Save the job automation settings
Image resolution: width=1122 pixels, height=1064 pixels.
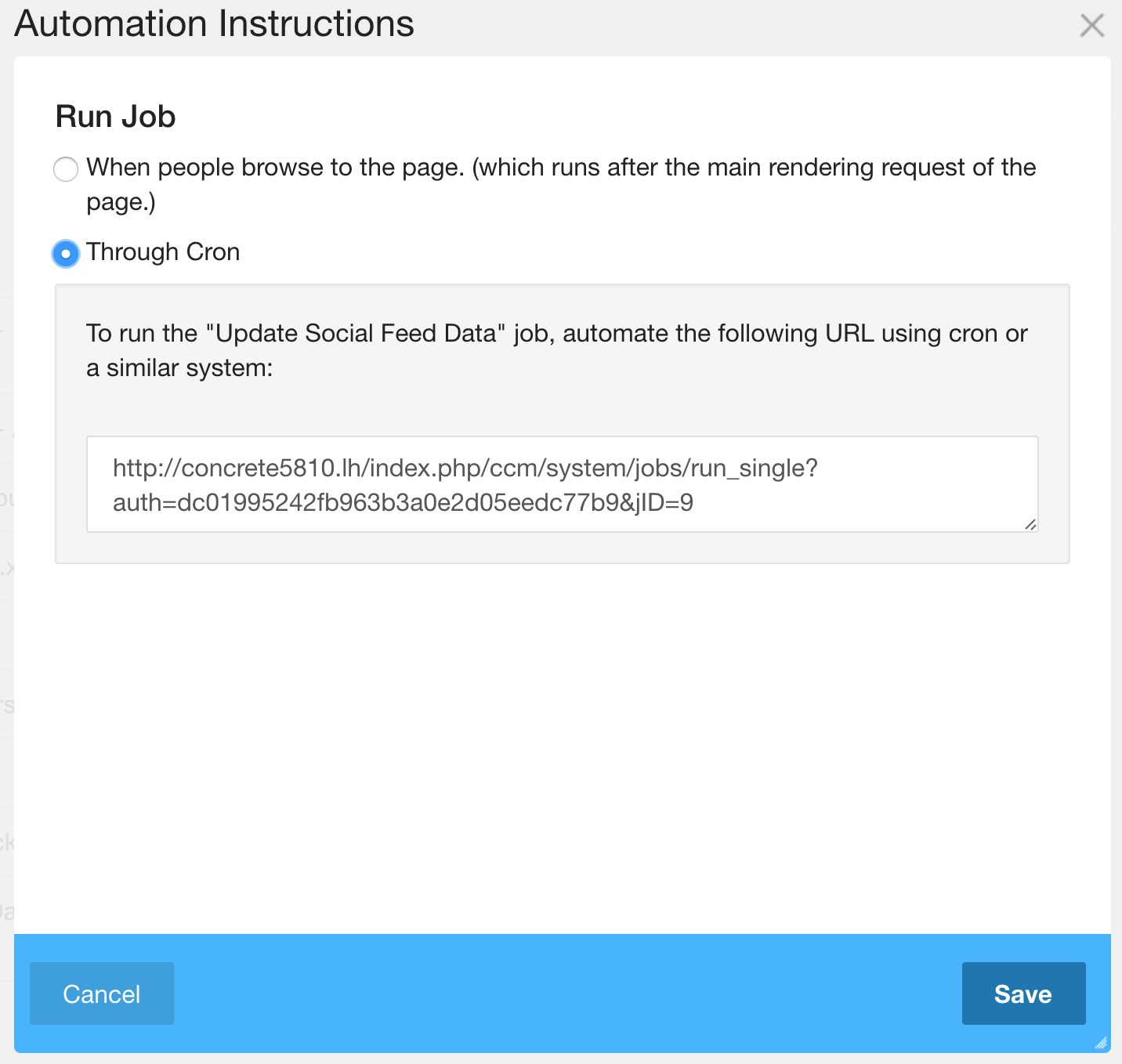tap(1022, 993)
